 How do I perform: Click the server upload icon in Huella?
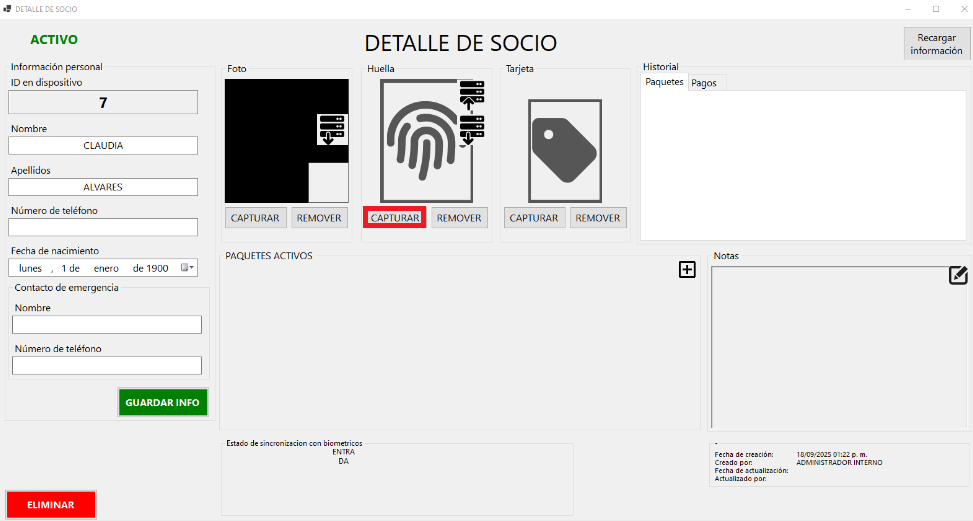click(471, 95)
